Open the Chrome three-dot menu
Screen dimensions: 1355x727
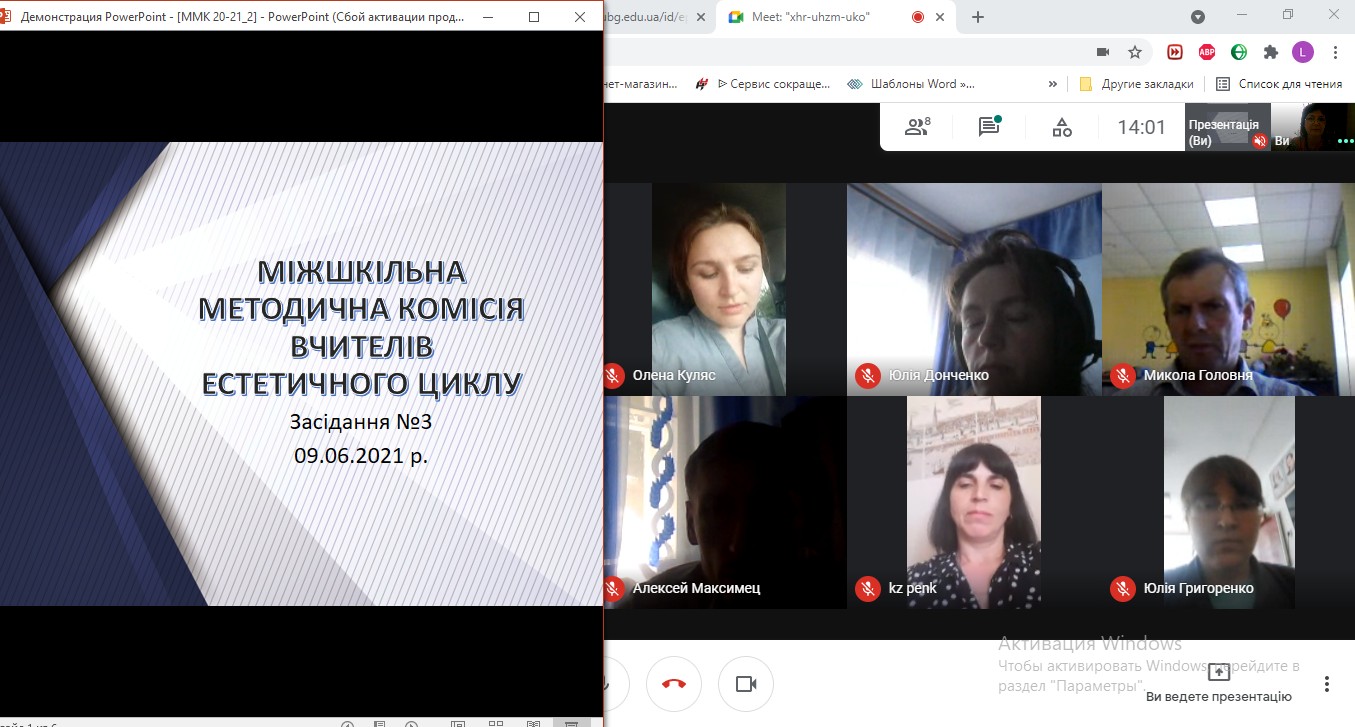pyautogui.click(x=1334, y=52)
